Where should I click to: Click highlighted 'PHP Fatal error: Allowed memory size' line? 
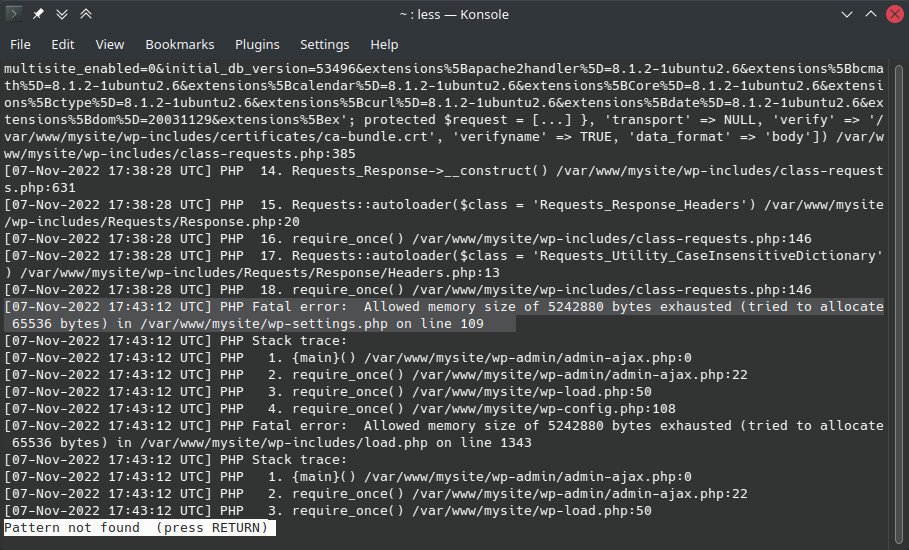(443, 315)
